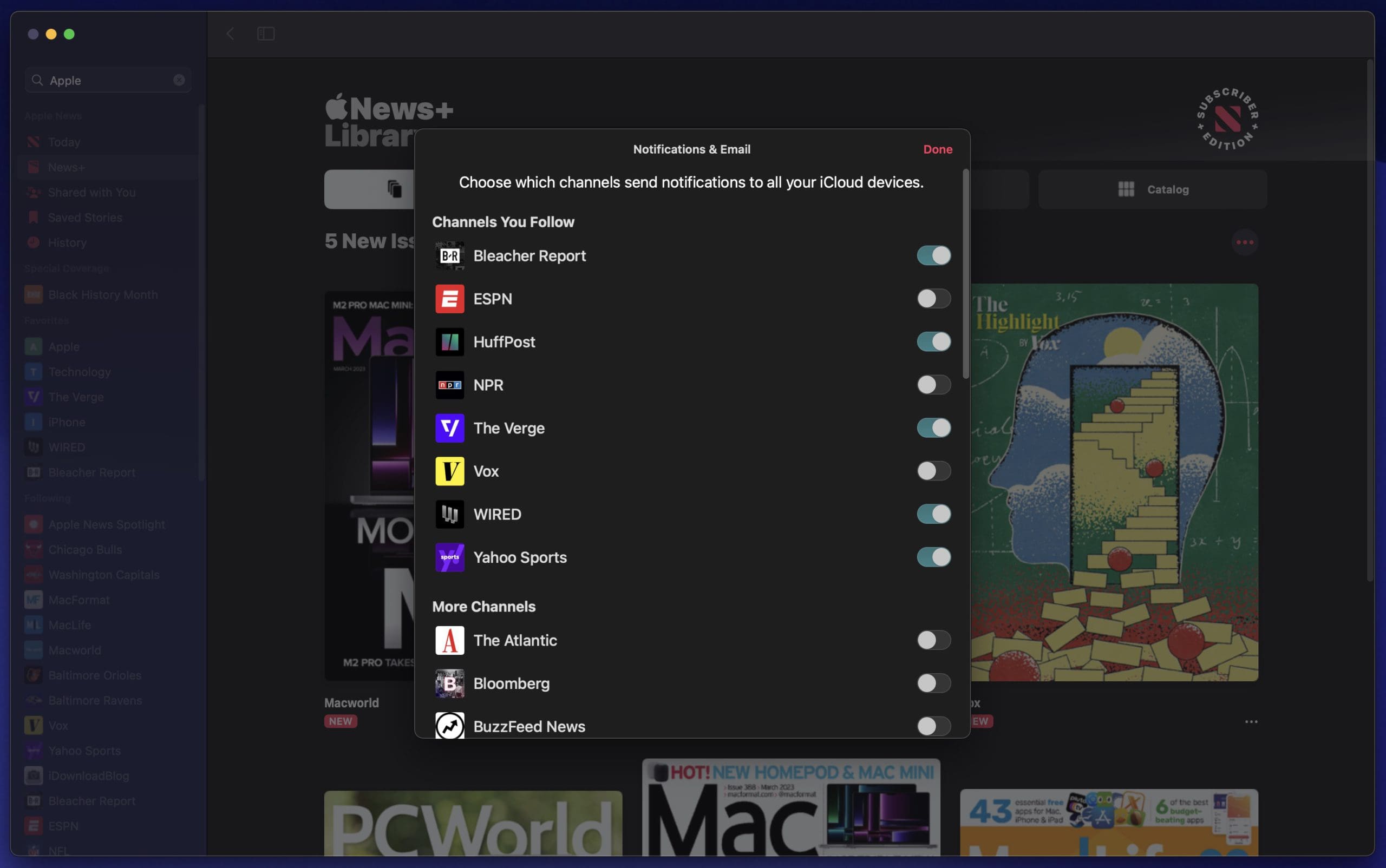
Task: Turn off Yahoo Sports notifications
Action: point(933,557)
